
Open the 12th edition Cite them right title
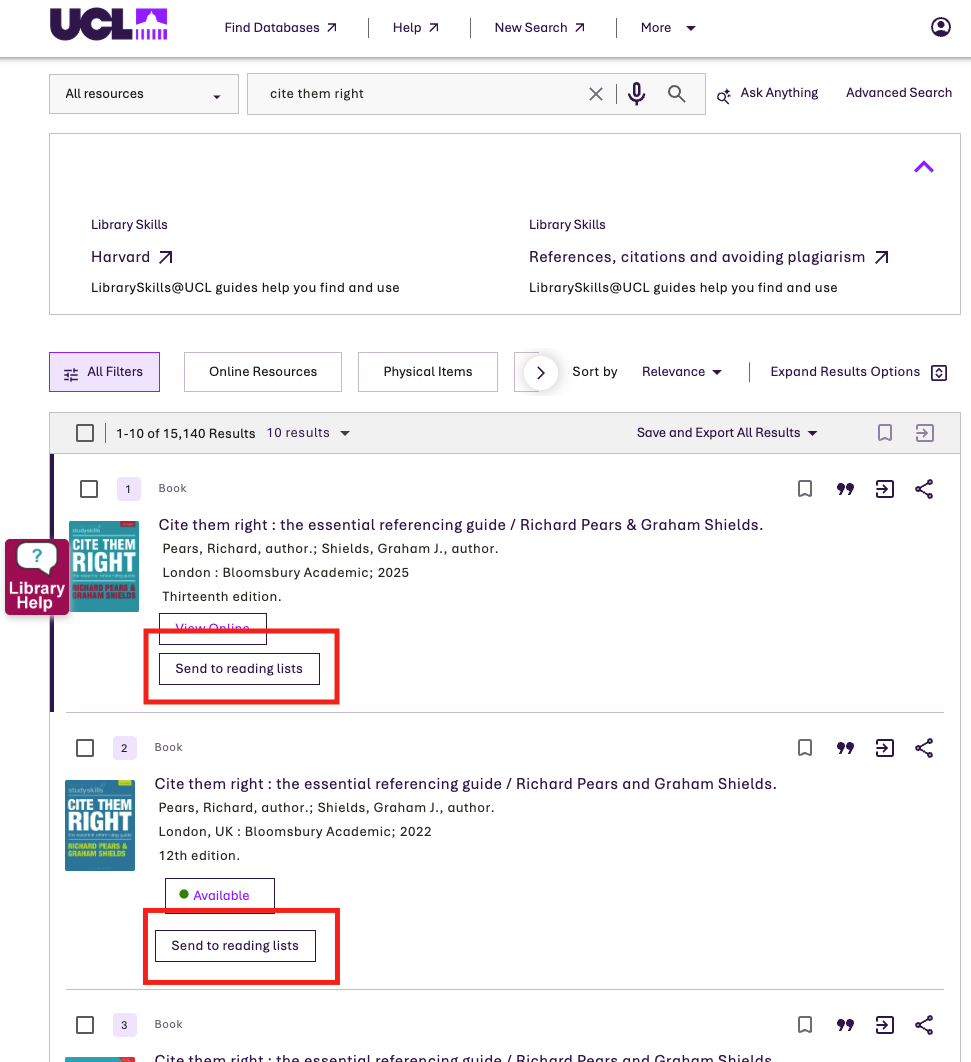click(x=465, y=784)
